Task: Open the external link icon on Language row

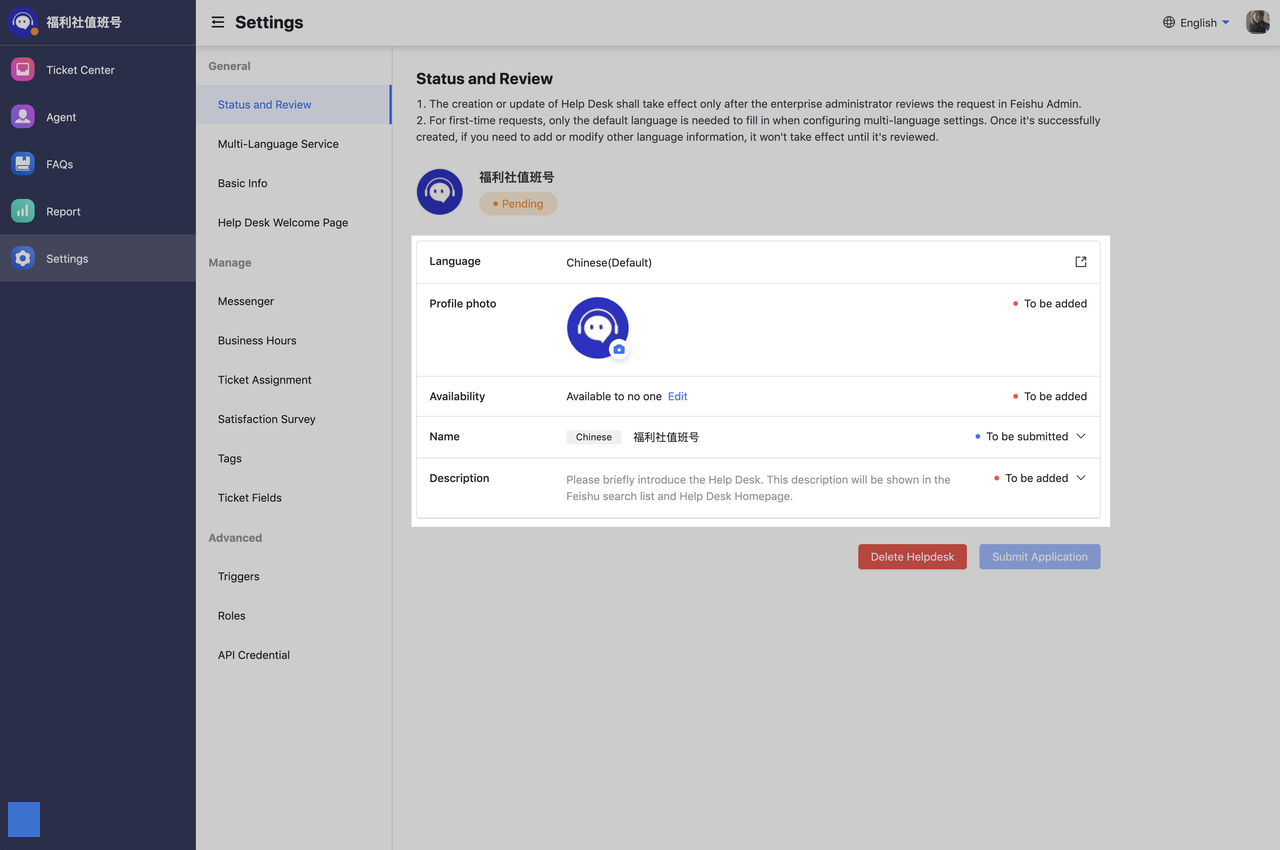Action: pyautogui.click(x=1080, y=261)
